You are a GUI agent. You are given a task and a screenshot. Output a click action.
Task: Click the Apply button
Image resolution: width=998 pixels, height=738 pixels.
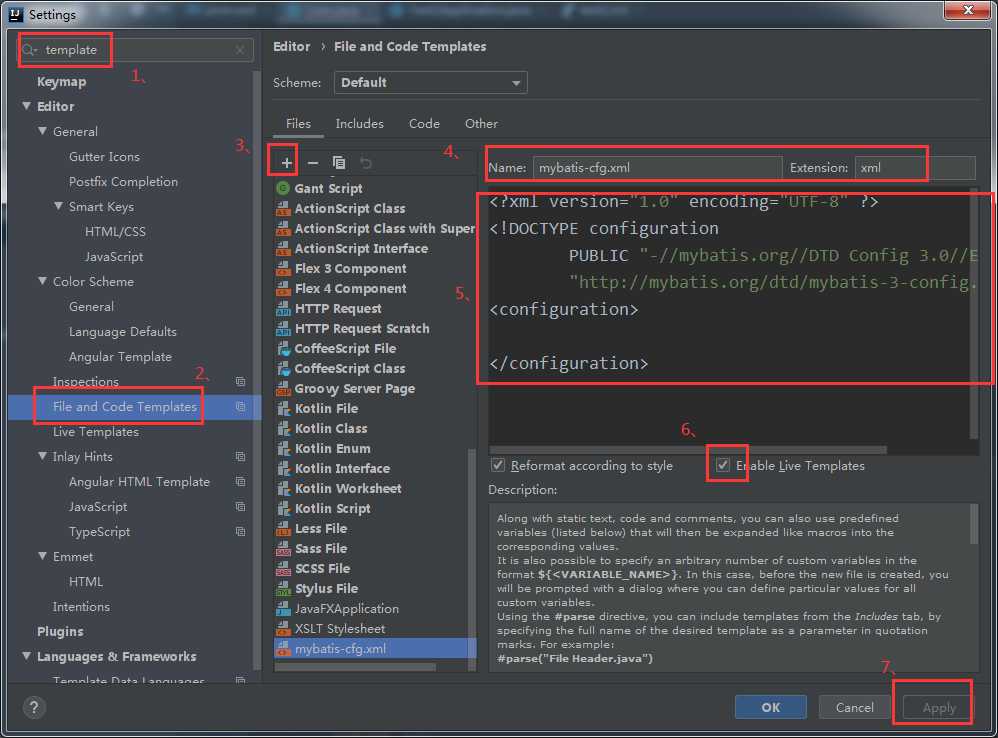coord(938,707)
